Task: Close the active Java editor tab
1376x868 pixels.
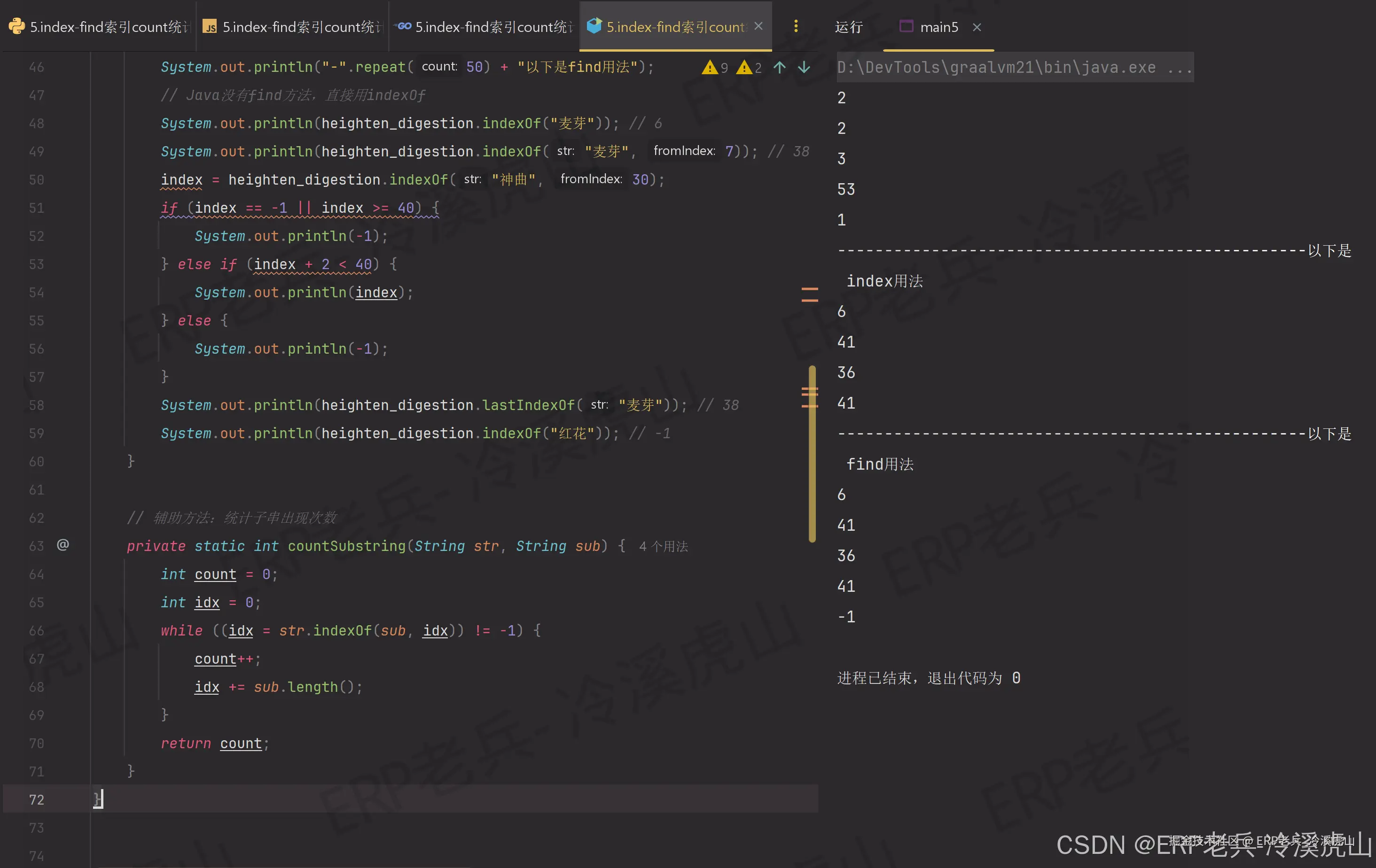Action: pos(758,26)
